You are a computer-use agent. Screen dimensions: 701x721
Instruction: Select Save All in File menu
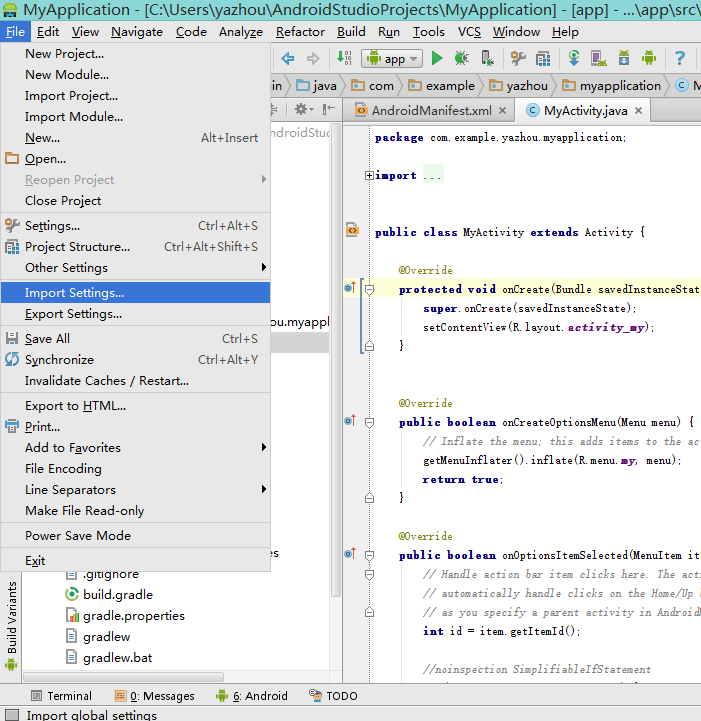135,338
